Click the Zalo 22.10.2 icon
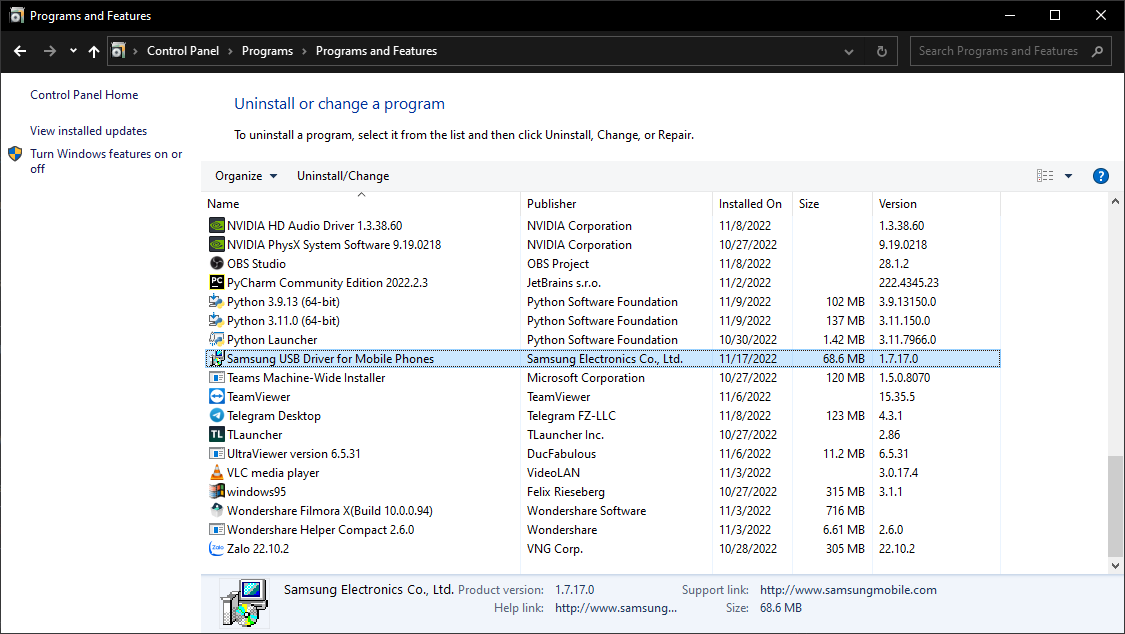The width and height of the screenshot is (1125, 634). pyautogui.click(x=217, y=549)
